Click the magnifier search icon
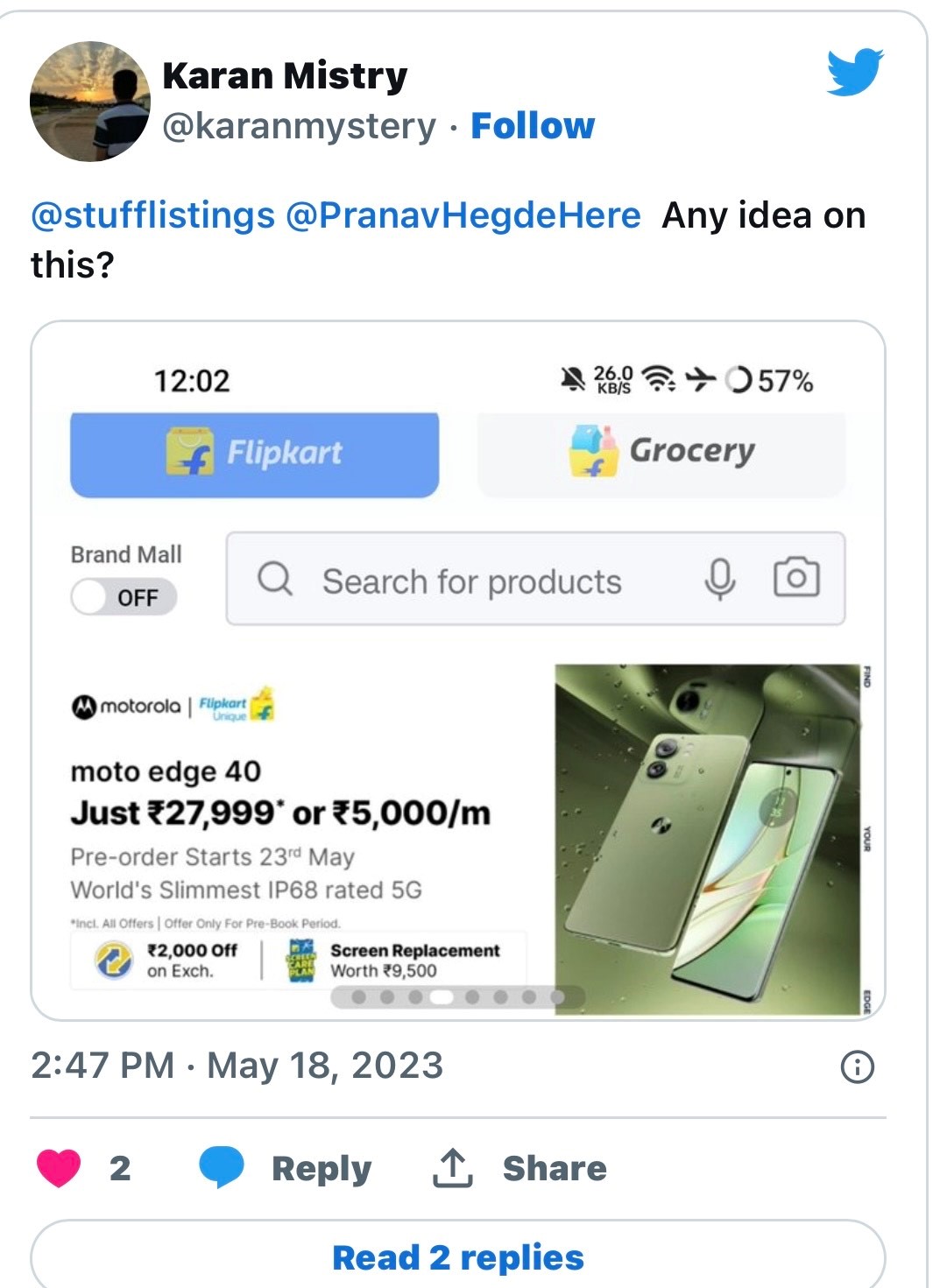947x1288 pixels. [x=275, y=579]
